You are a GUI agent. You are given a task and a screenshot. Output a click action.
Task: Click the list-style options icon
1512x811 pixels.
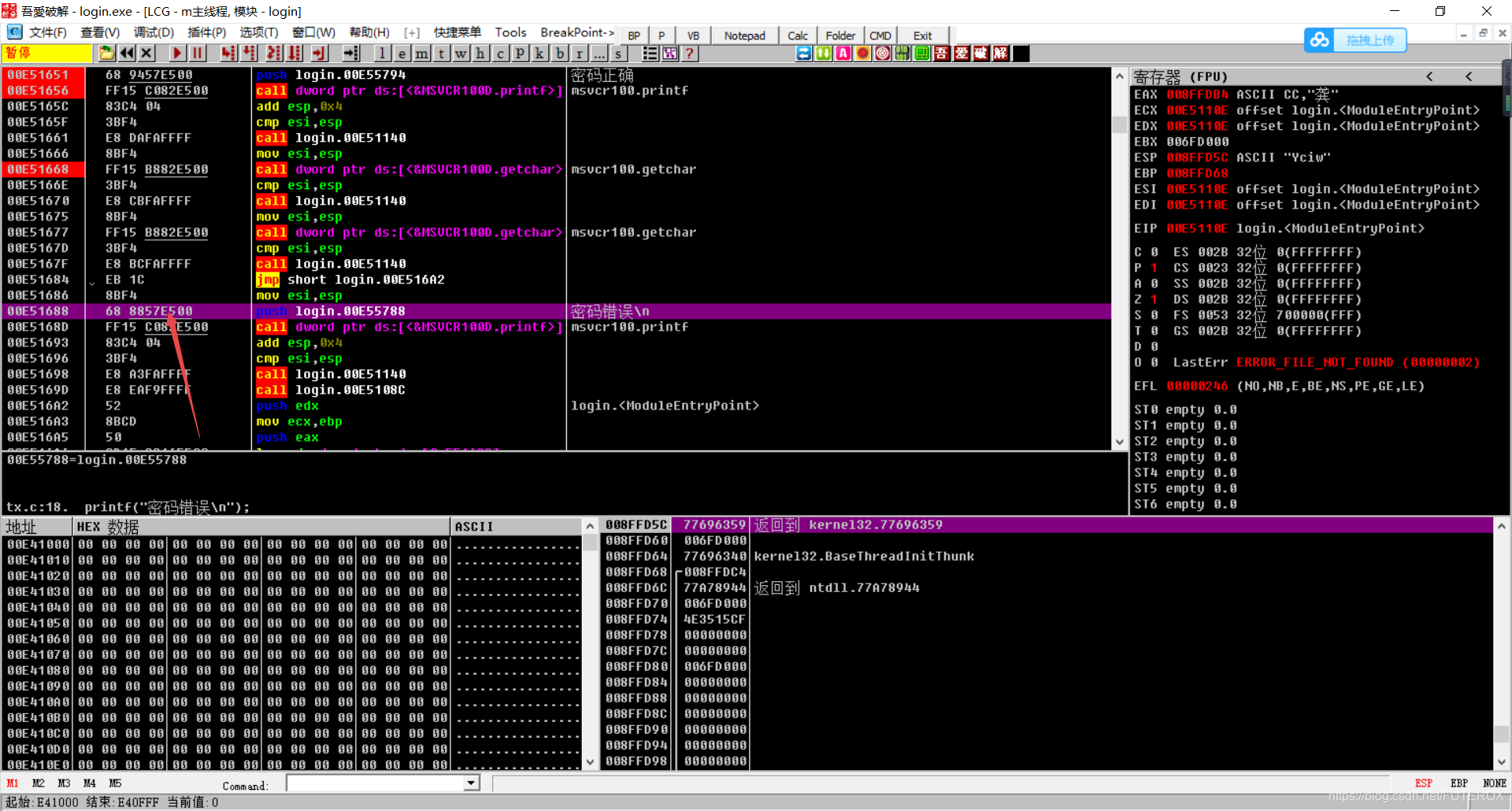click(650, 53)
